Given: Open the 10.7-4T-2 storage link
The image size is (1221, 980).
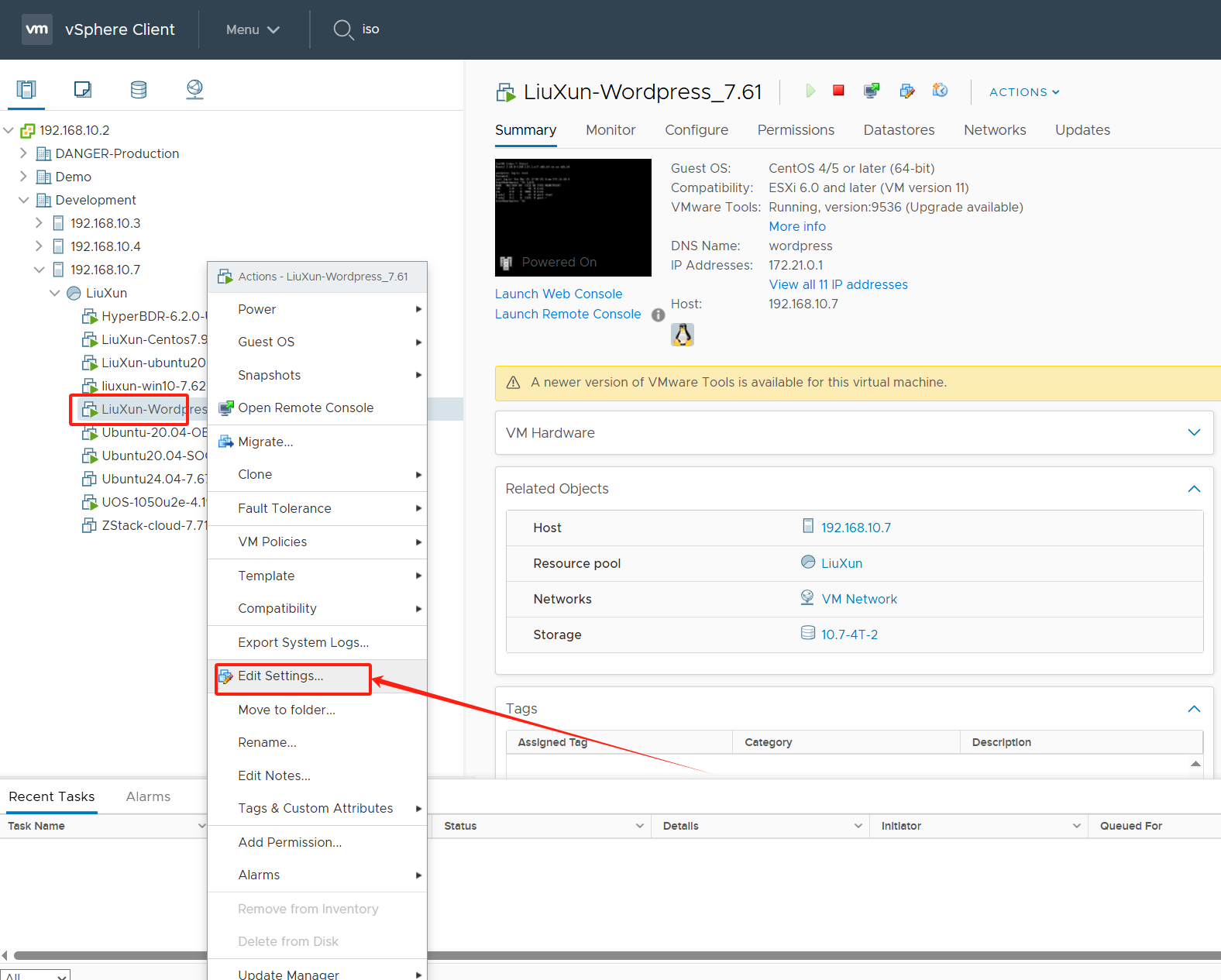Looking at the screenshot, I should 850,634.
